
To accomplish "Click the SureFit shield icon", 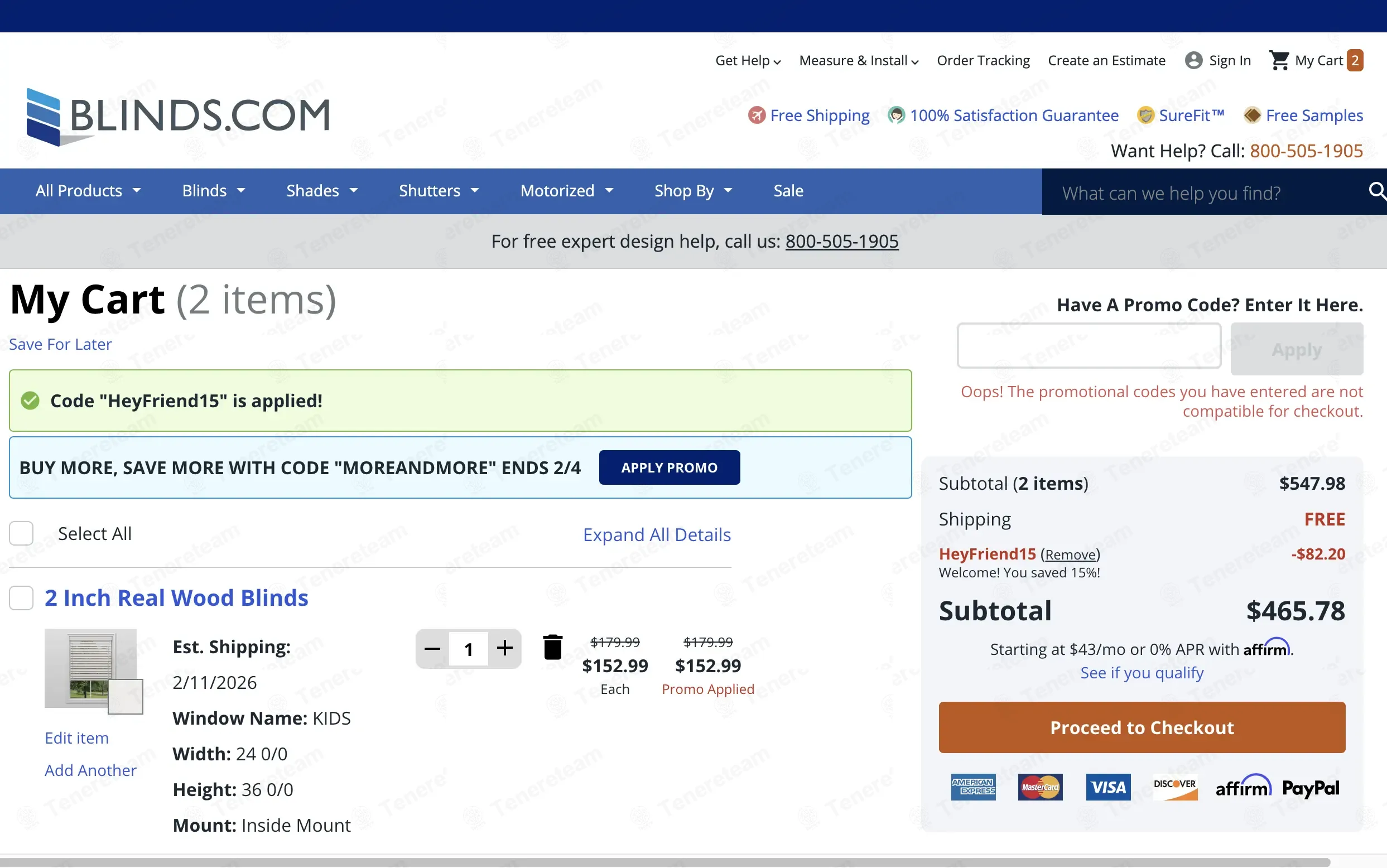I will pos(1145,115).
